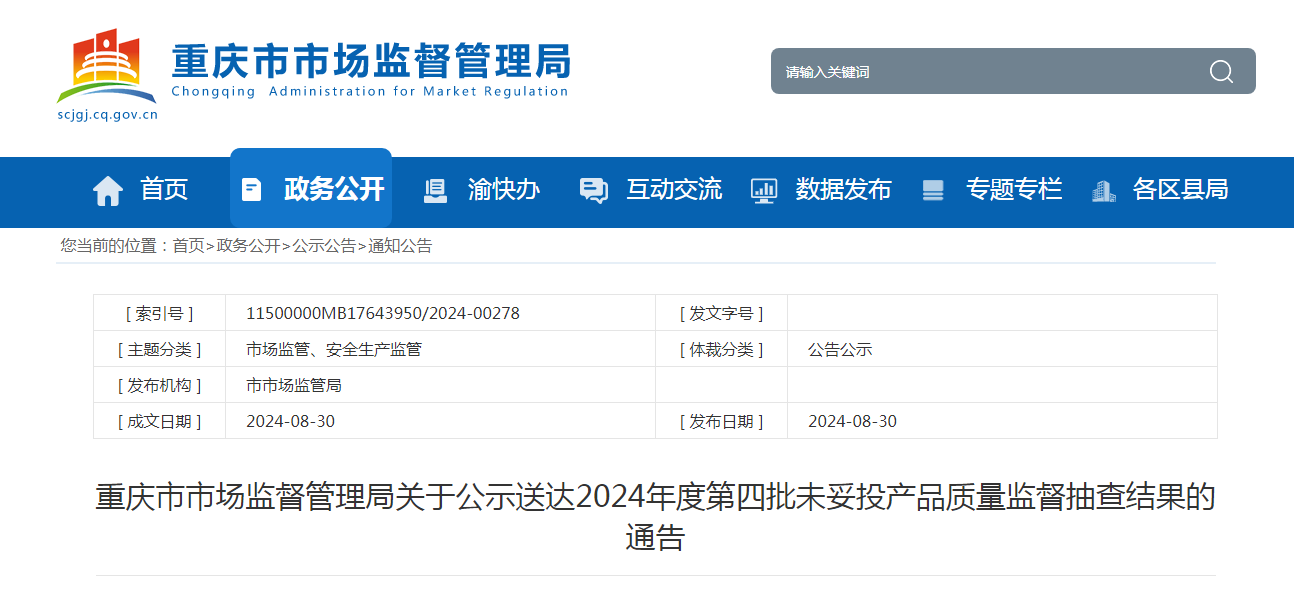This screenshot has width=1294, height=590.
Task: Click the chat bubble icon beside 互动交流
Action: coord(594,190)
